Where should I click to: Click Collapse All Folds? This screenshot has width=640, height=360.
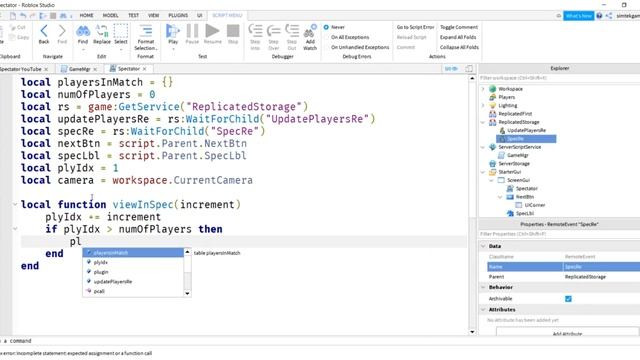click(459, 47)
